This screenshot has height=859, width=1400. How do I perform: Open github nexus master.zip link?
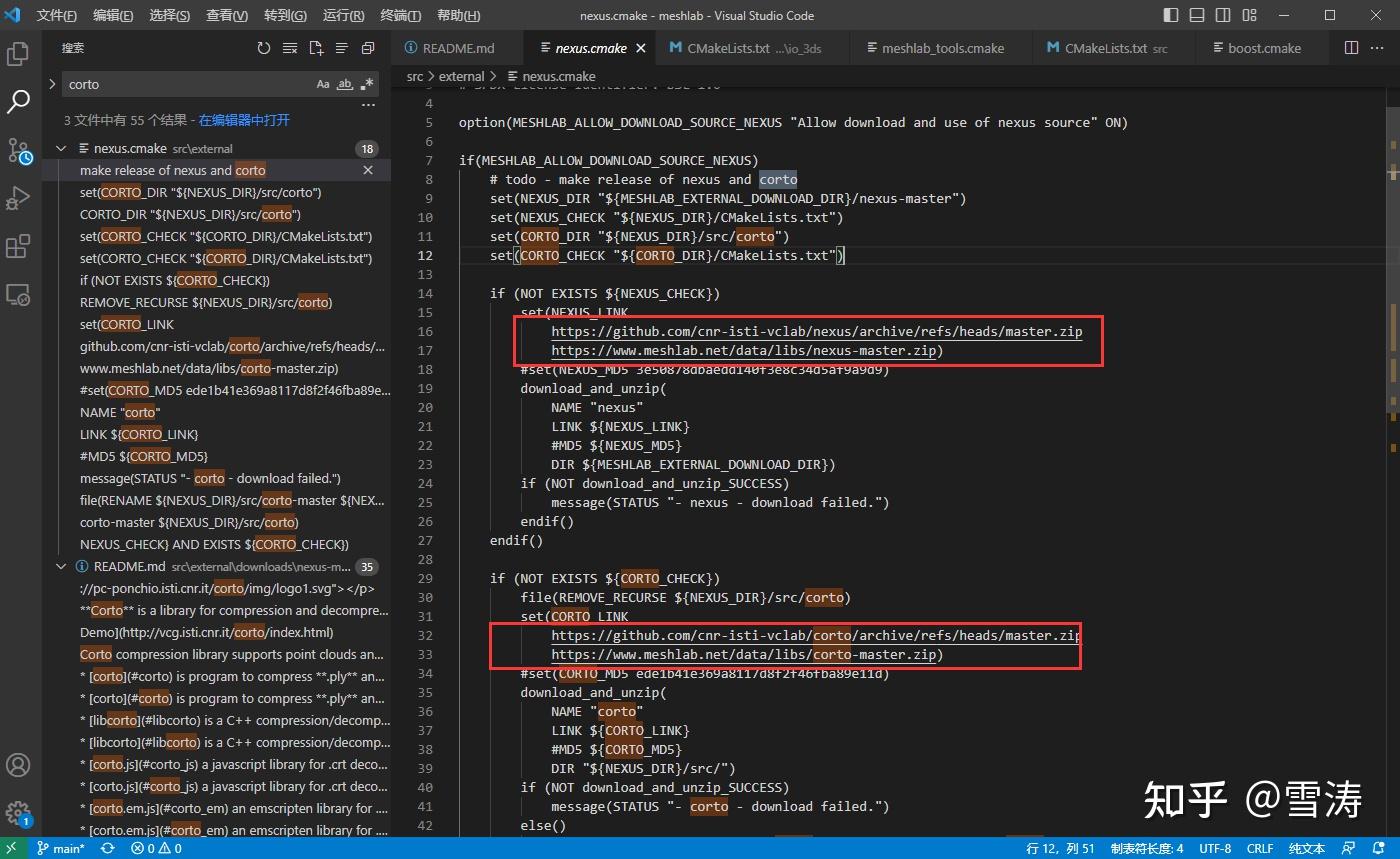pyautogui.click(x=816, y=331)
